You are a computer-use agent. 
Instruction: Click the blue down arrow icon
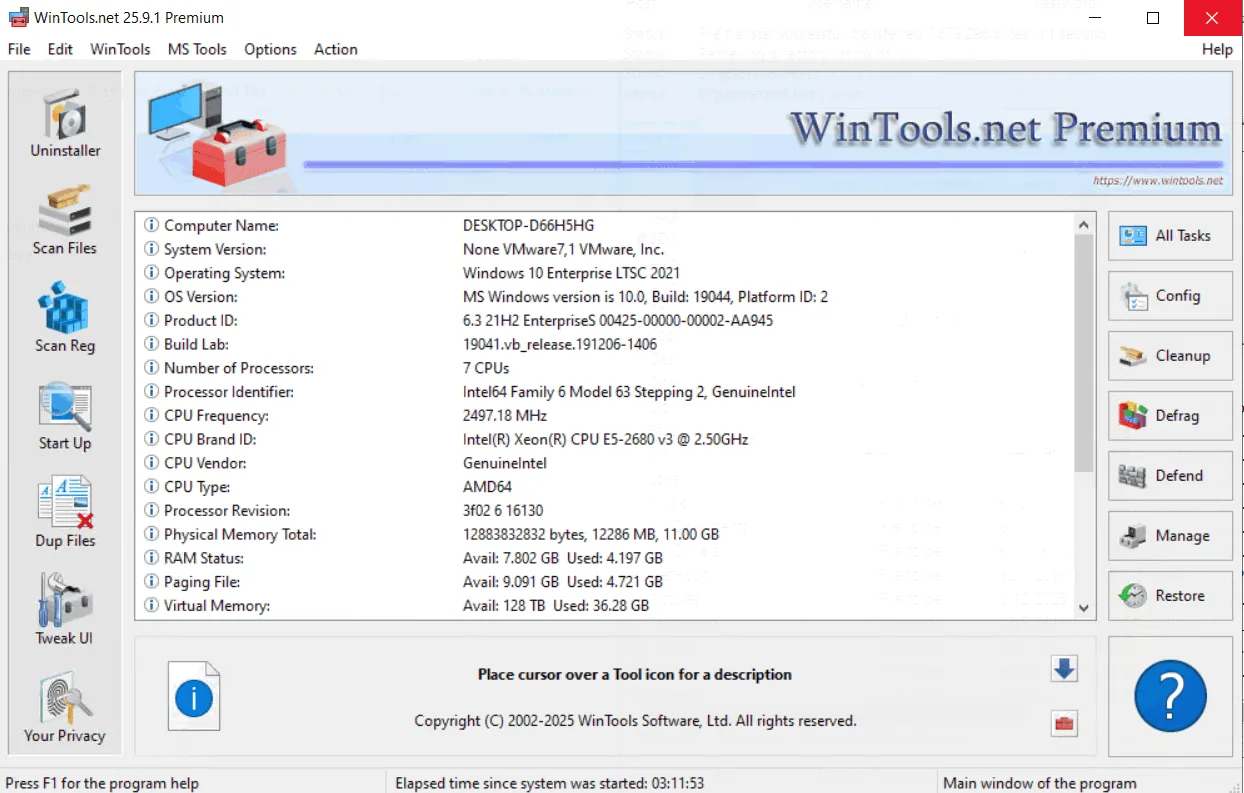(x=1064, y=669)
